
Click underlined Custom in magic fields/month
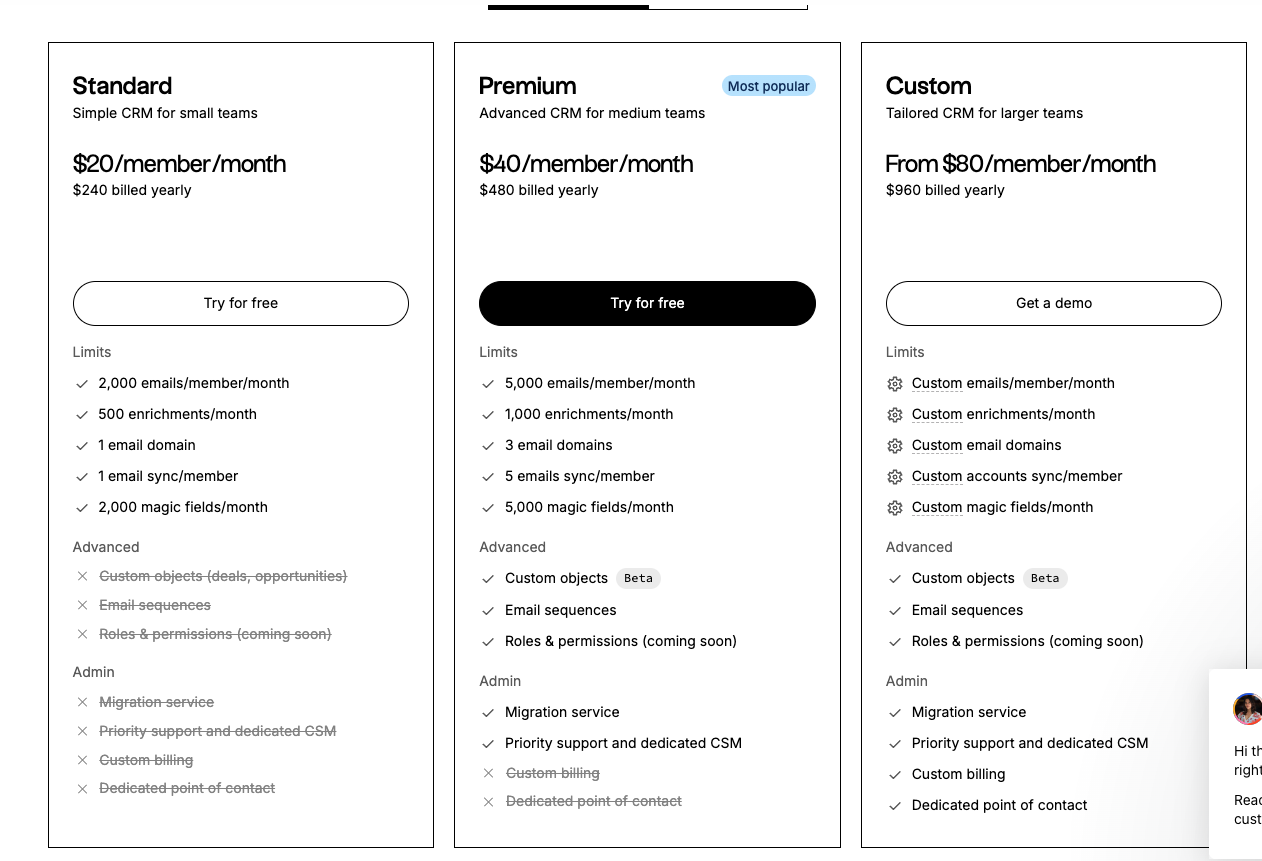937,507
